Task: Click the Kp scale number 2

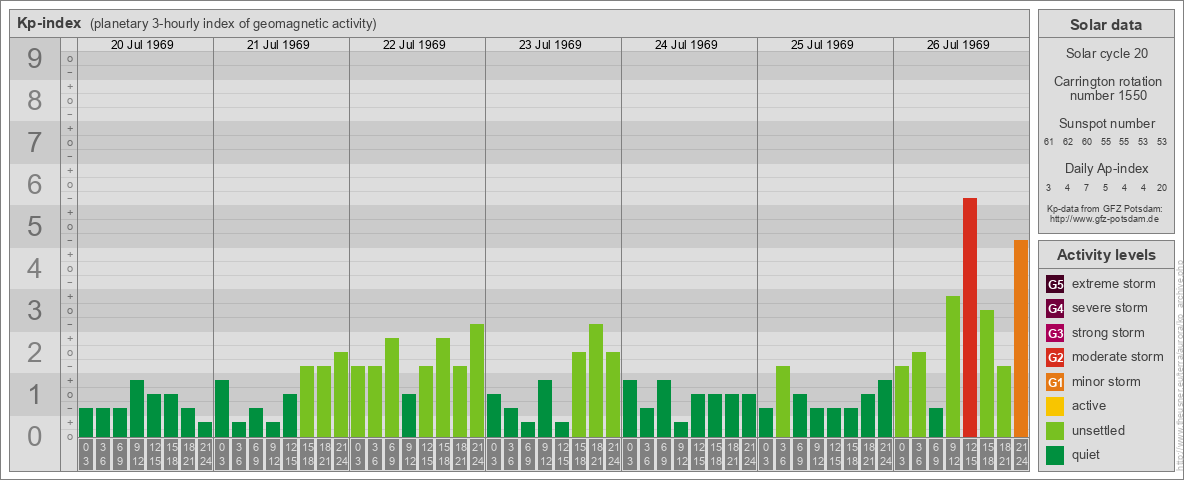Action: tap(35, 352)
